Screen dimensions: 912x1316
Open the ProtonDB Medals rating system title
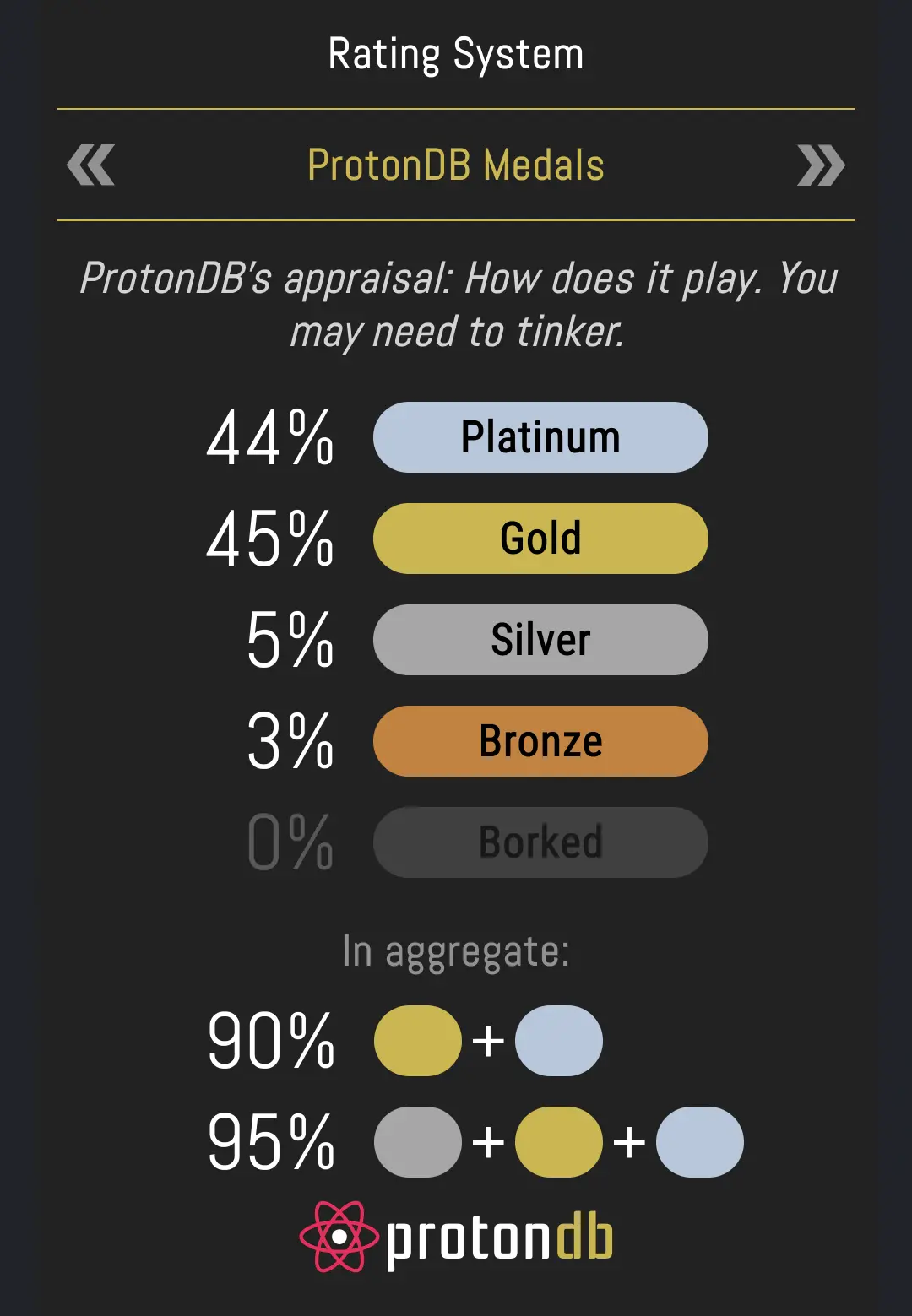[x=456, y=165]
